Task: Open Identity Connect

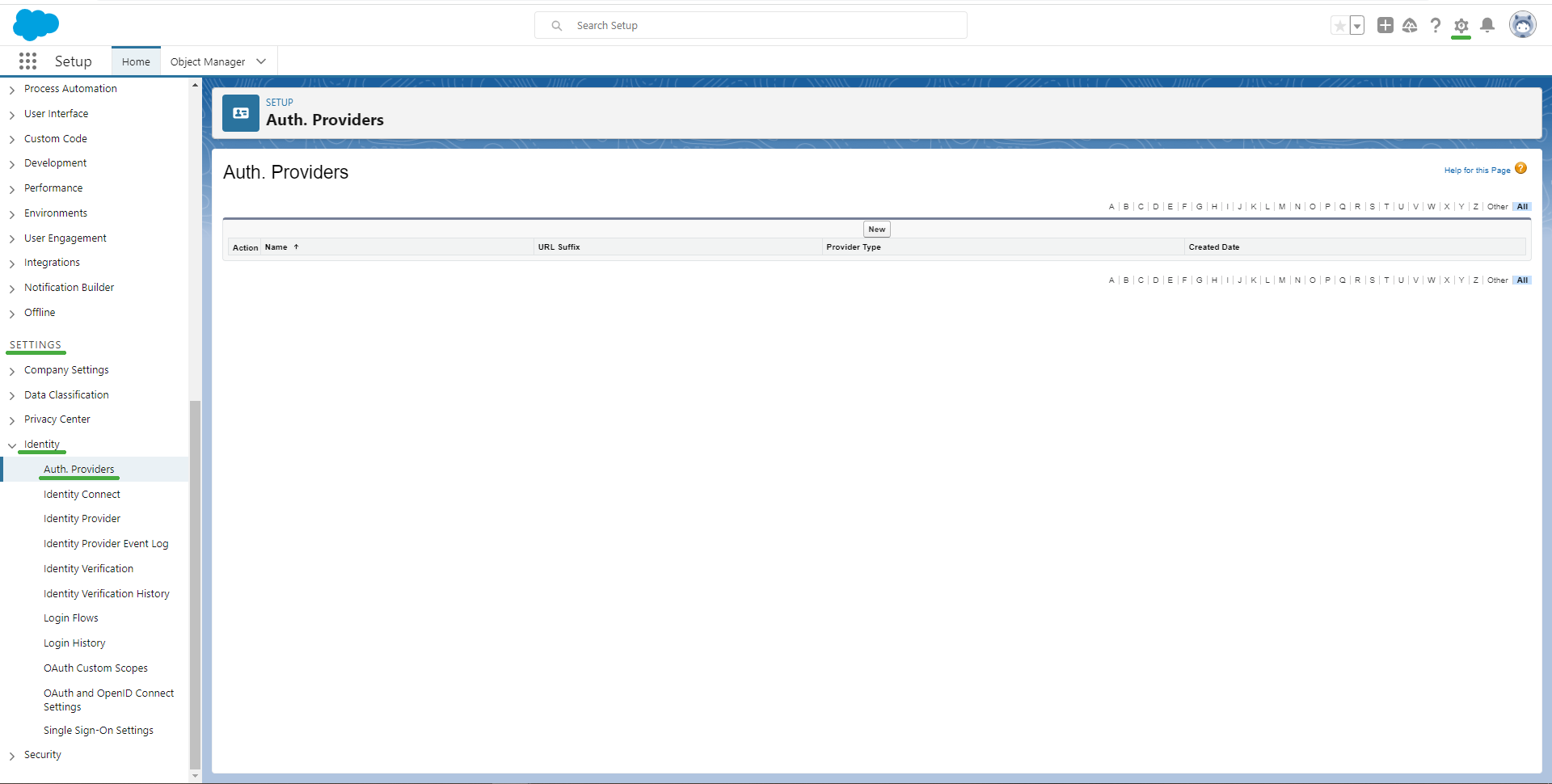Action: [82, 495]
